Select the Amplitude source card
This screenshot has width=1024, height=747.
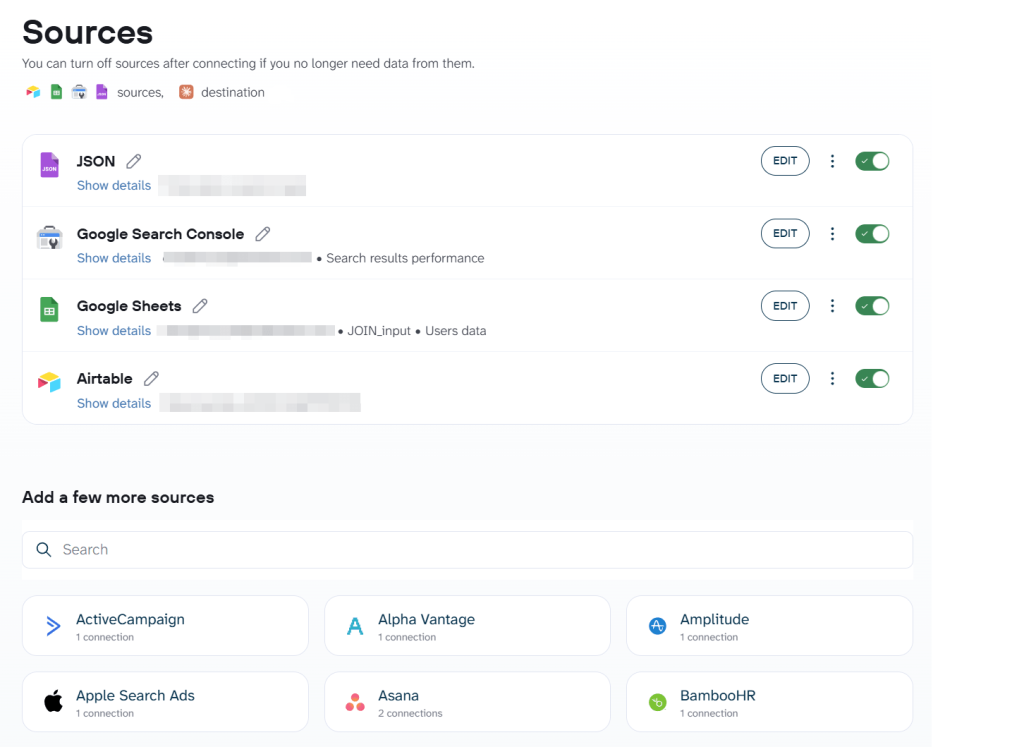(769, 626)
